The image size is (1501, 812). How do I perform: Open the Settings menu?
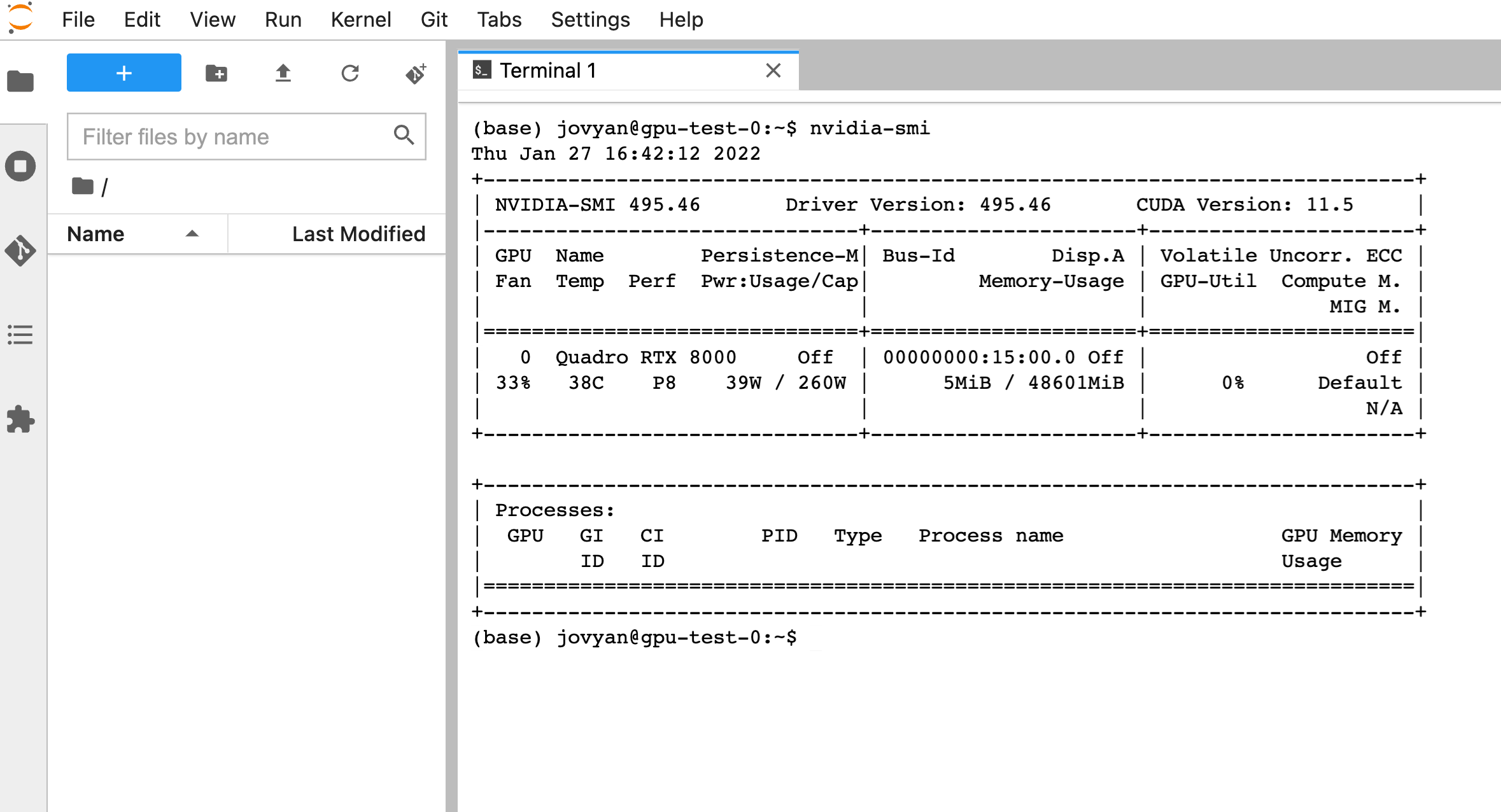pos(590,20)
